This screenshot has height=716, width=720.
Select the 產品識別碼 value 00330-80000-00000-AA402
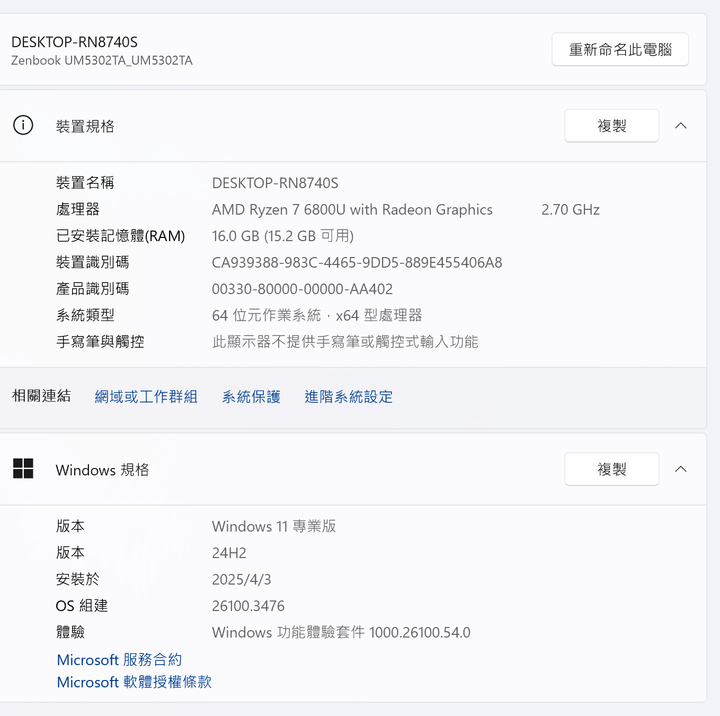[302, 289]
